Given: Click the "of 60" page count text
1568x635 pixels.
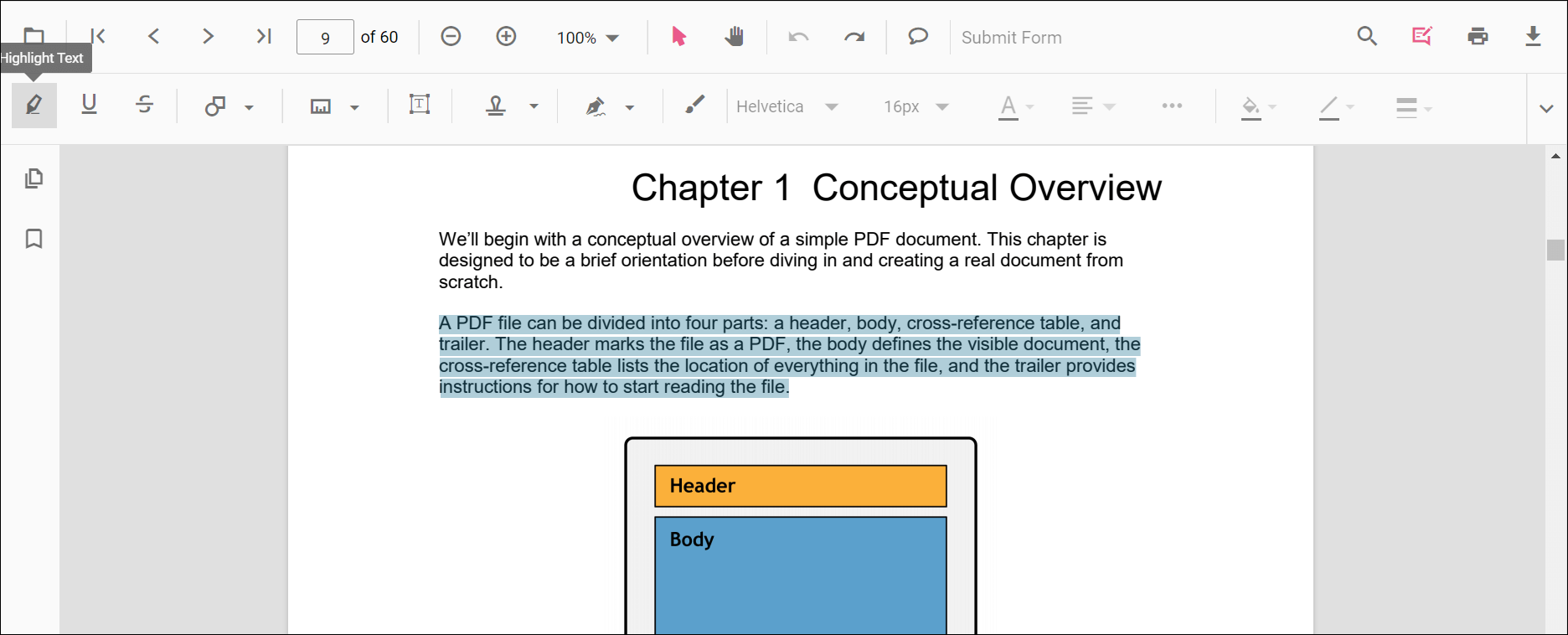Looking at the screenshot, I should point(379,37).
